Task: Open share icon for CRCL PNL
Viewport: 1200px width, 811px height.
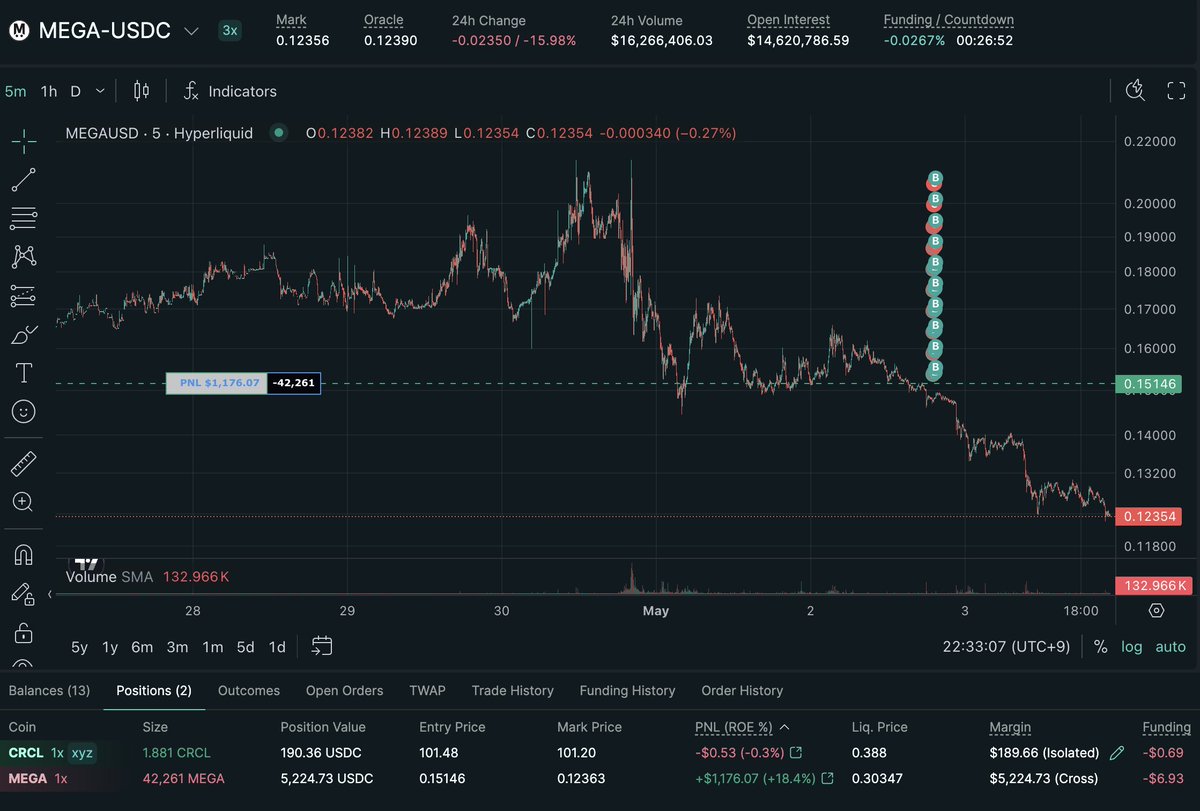Action: (x=796, y=752)
